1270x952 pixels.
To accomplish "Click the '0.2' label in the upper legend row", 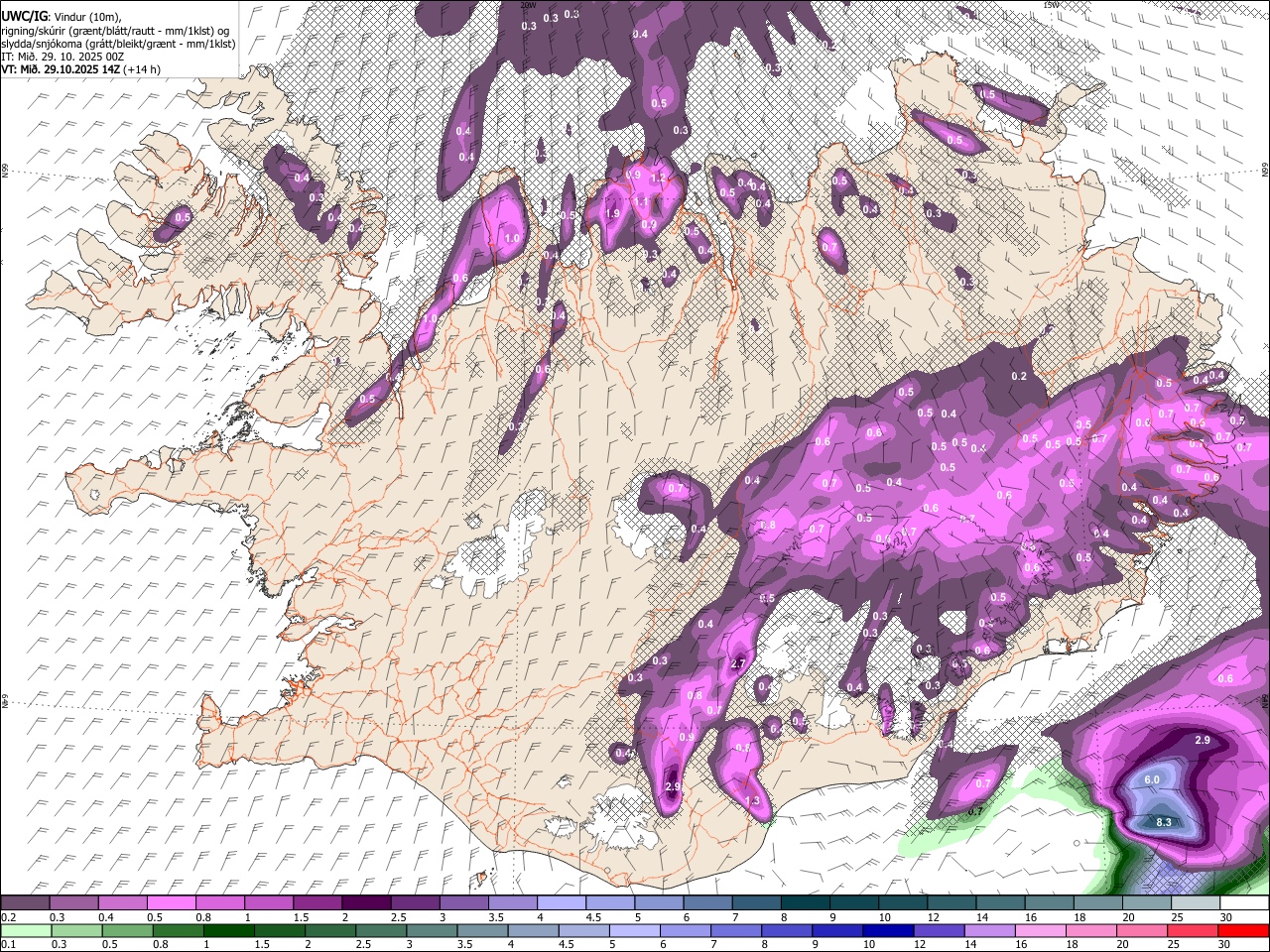I will click(9, 917).
